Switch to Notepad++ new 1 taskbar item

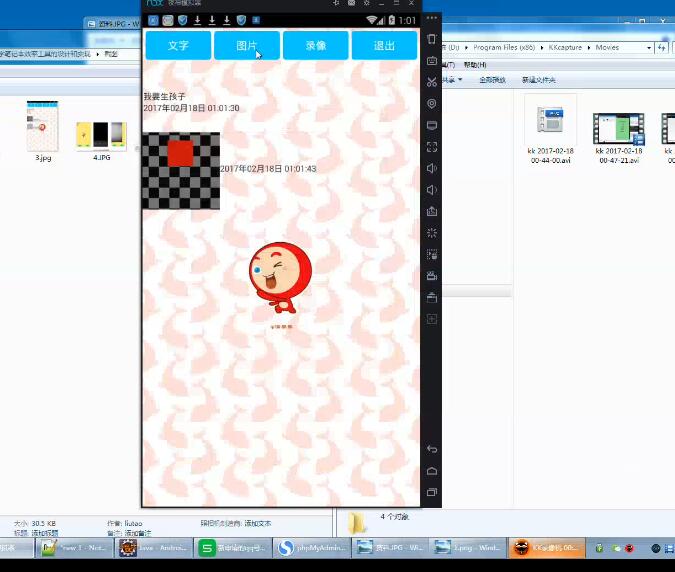click(74, 548)
